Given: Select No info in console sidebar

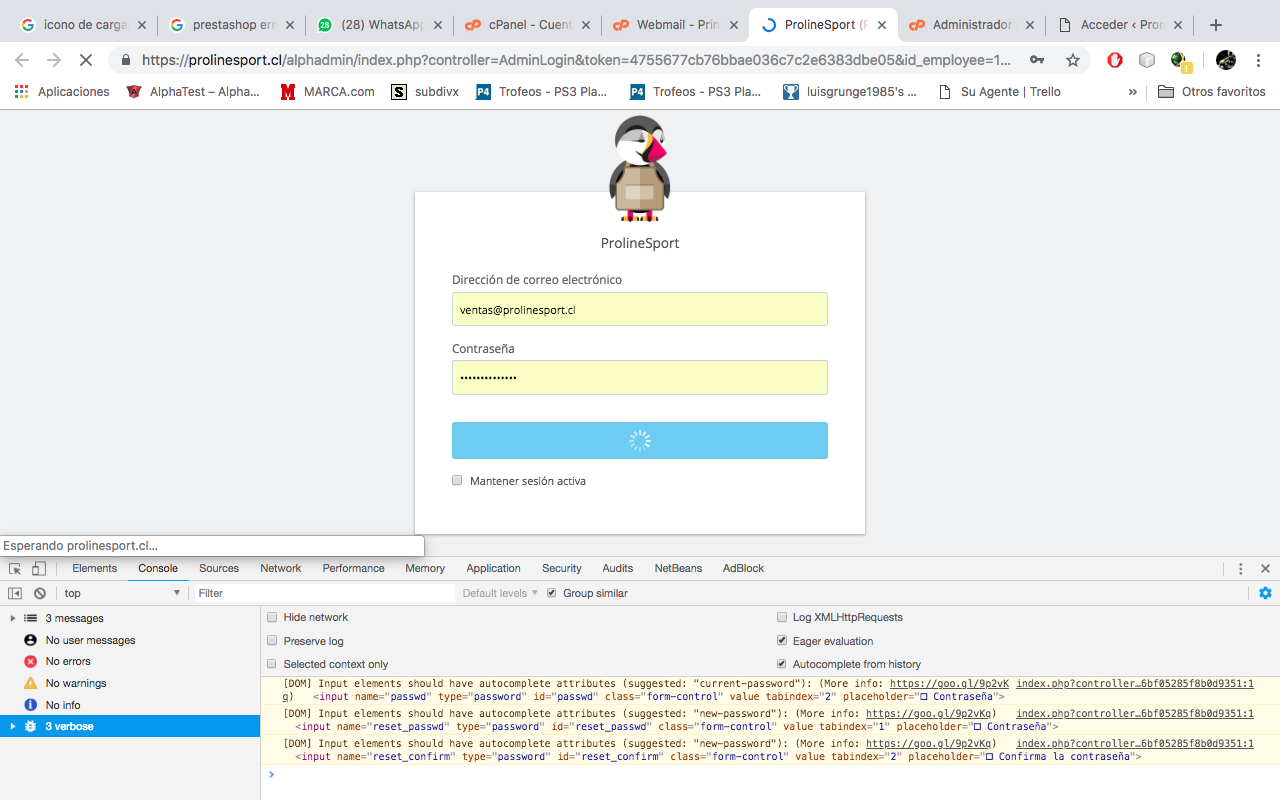Looking at the screenshot, I should [130, 705].
